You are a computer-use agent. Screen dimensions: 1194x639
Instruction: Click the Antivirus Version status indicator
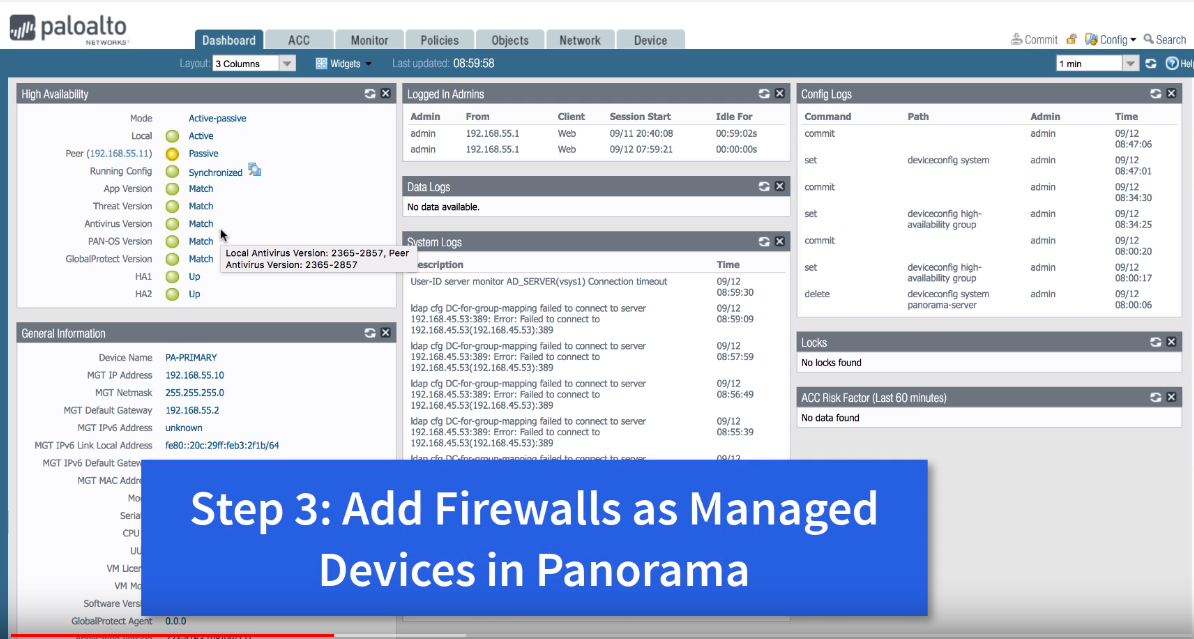(172, 224)
